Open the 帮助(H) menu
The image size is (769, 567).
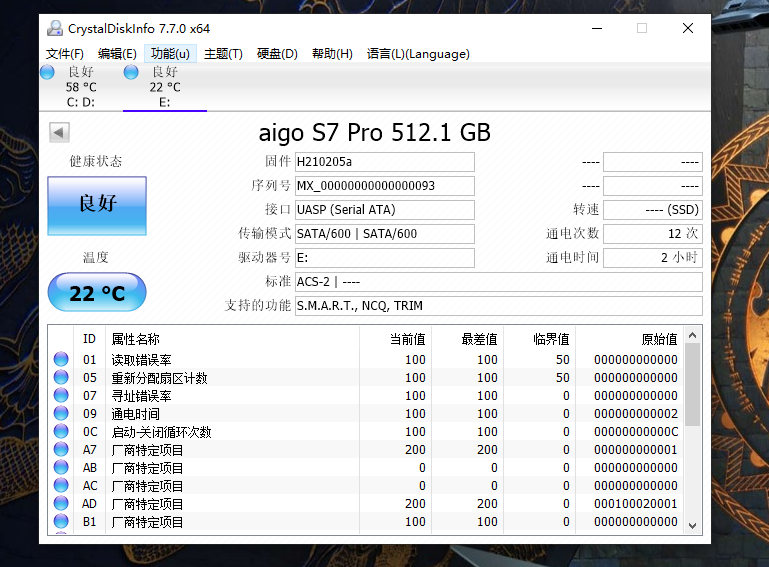point(332,53)
